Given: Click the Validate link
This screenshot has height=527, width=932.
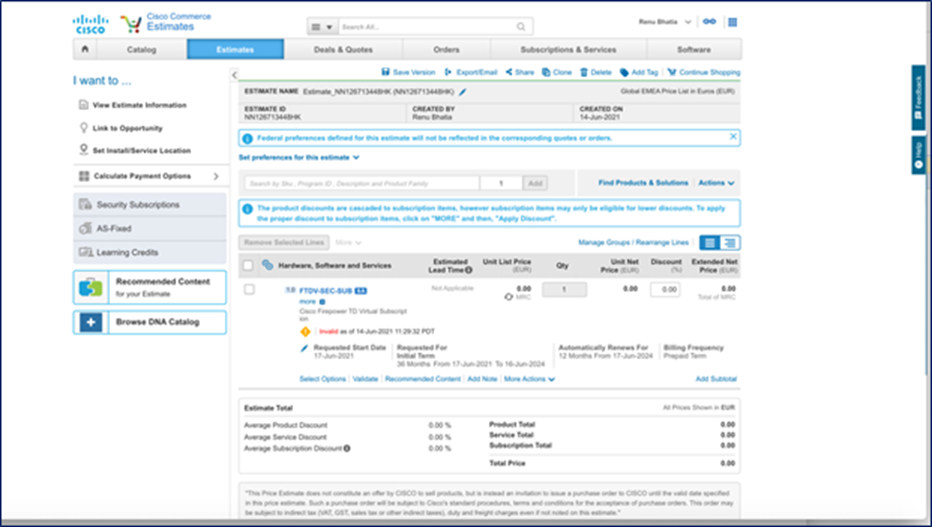Looking at the screenshot, I should point(365,379).
